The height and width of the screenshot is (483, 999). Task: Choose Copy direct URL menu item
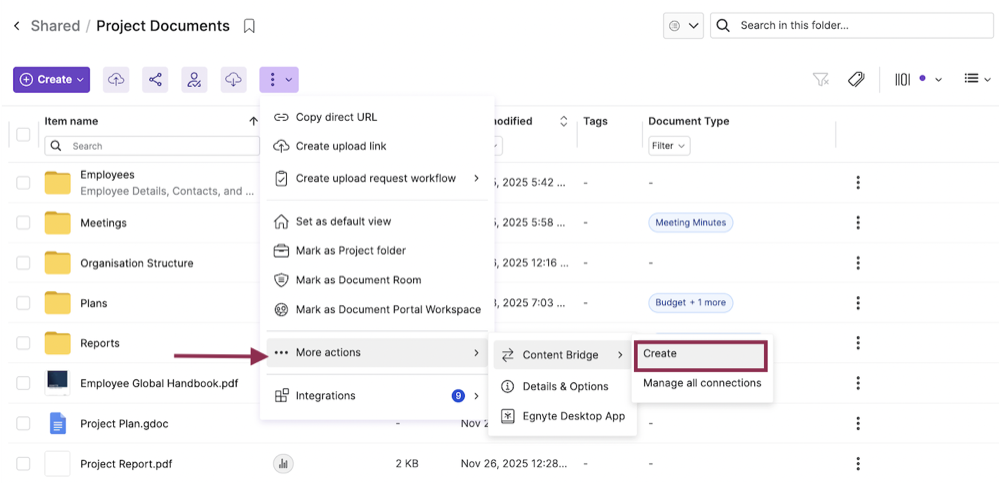coord(336,117)
